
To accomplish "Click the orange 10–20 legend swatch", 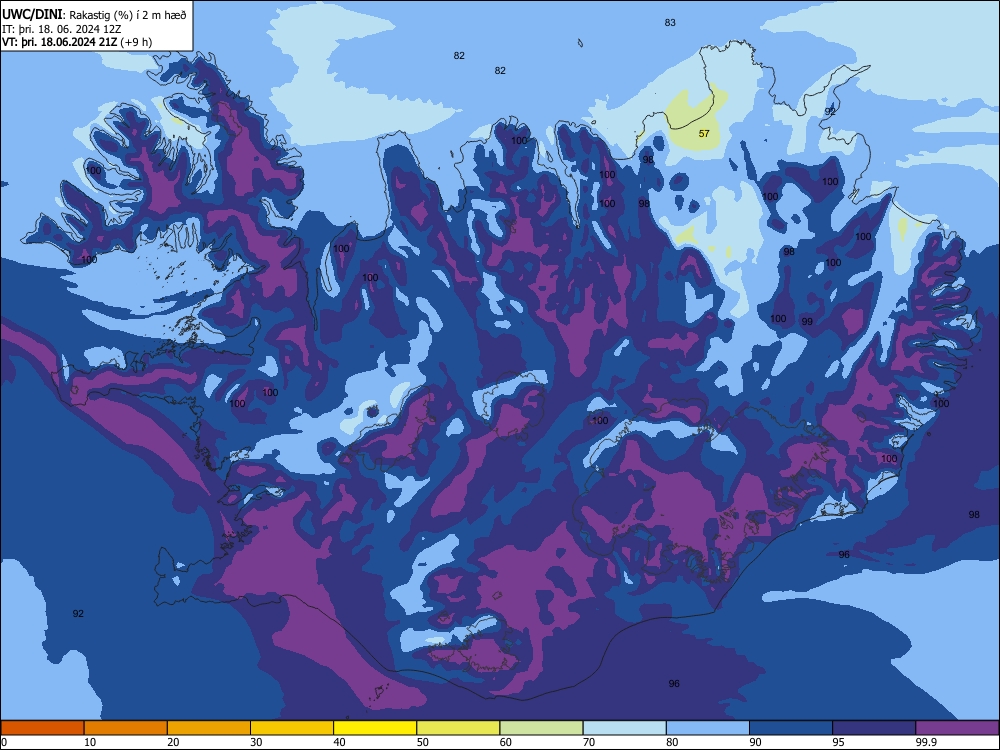I will pos(126,728).
